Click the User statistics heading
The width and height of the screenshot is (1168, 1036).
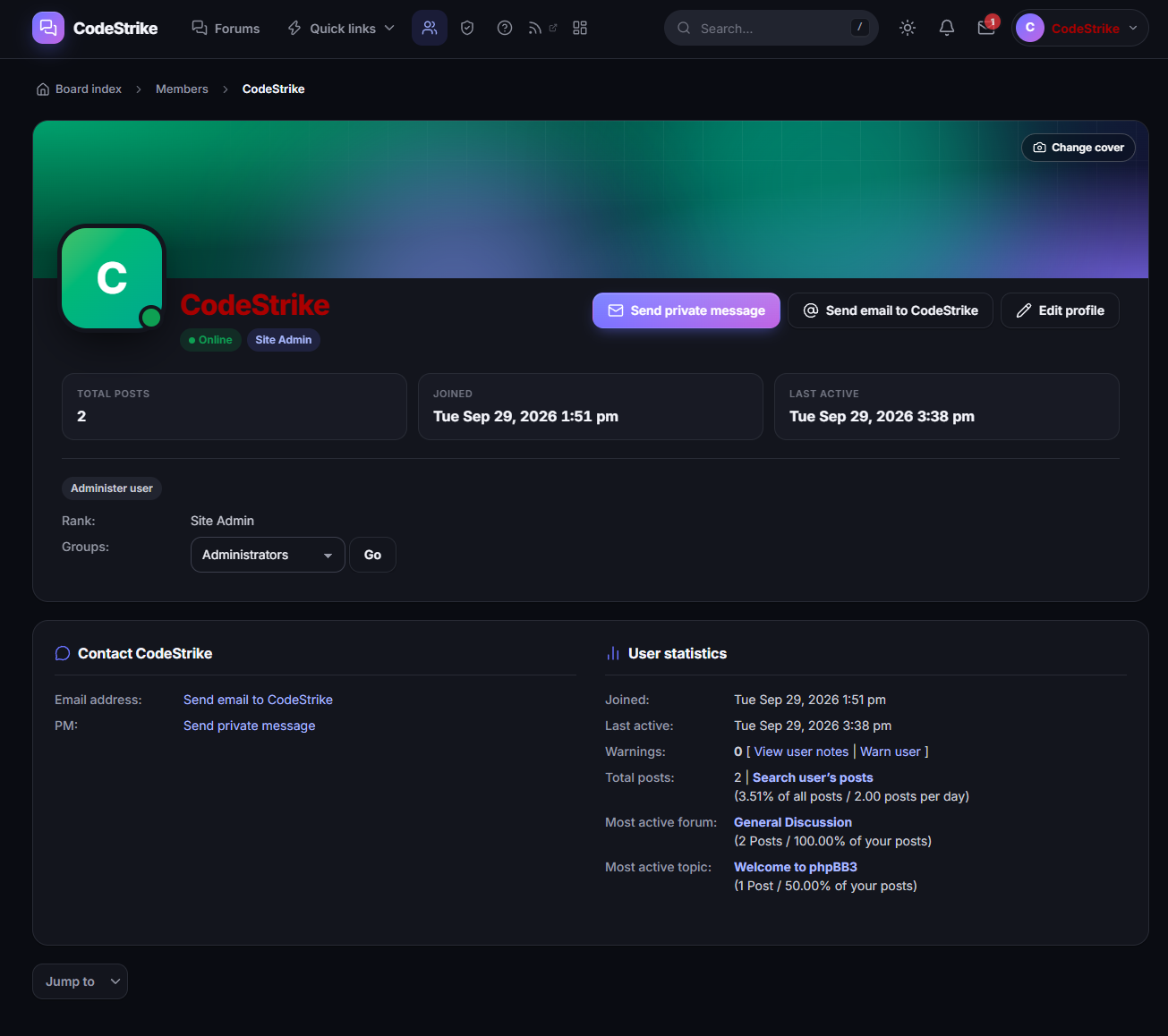pyautogui.click(x=678, y=654)
